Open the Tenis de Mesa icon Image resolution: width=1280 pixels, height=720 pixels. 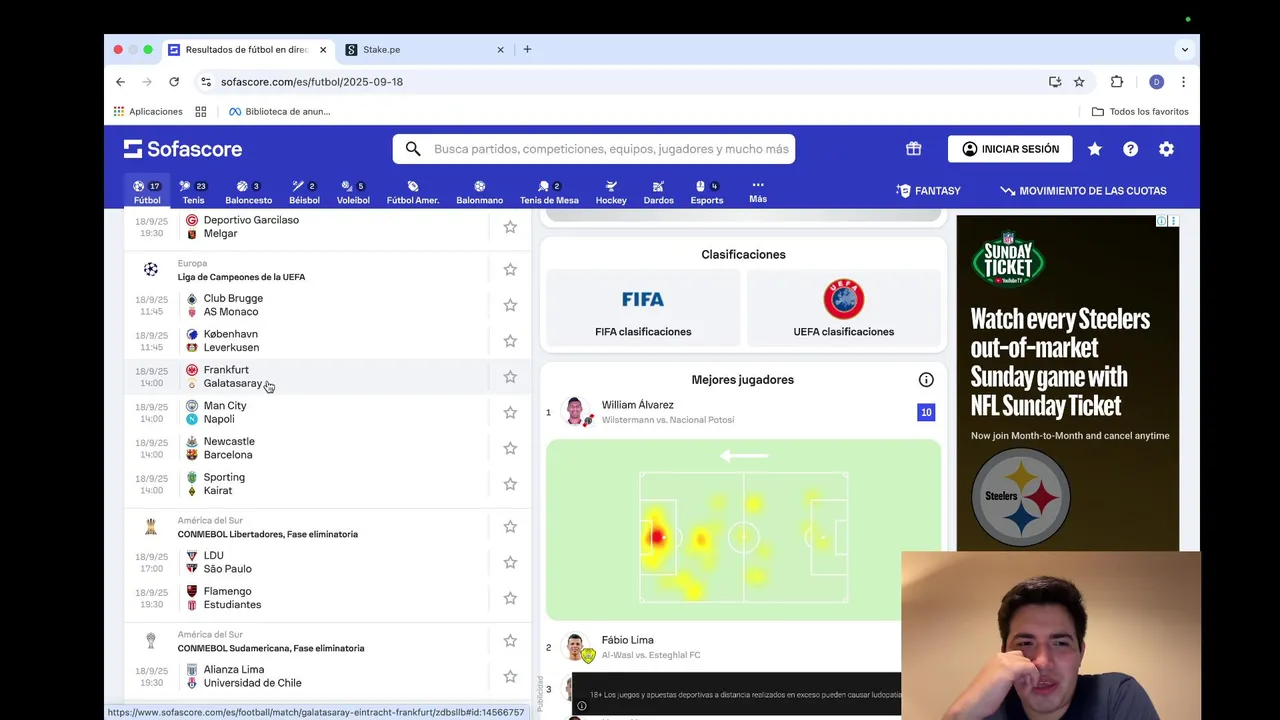pyautogui.click(x=549, y=192)
